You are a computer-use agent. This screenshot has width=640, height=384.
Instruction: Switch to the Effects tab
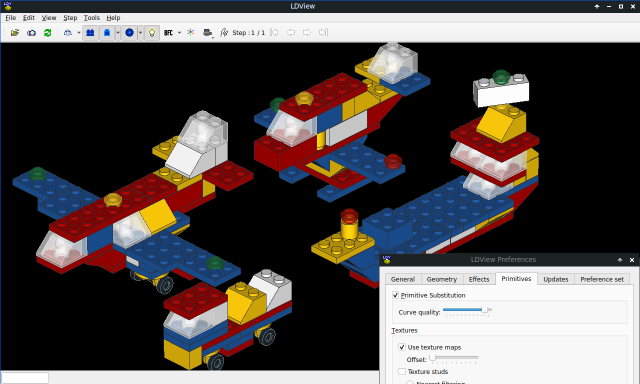[x=479, y=279]
